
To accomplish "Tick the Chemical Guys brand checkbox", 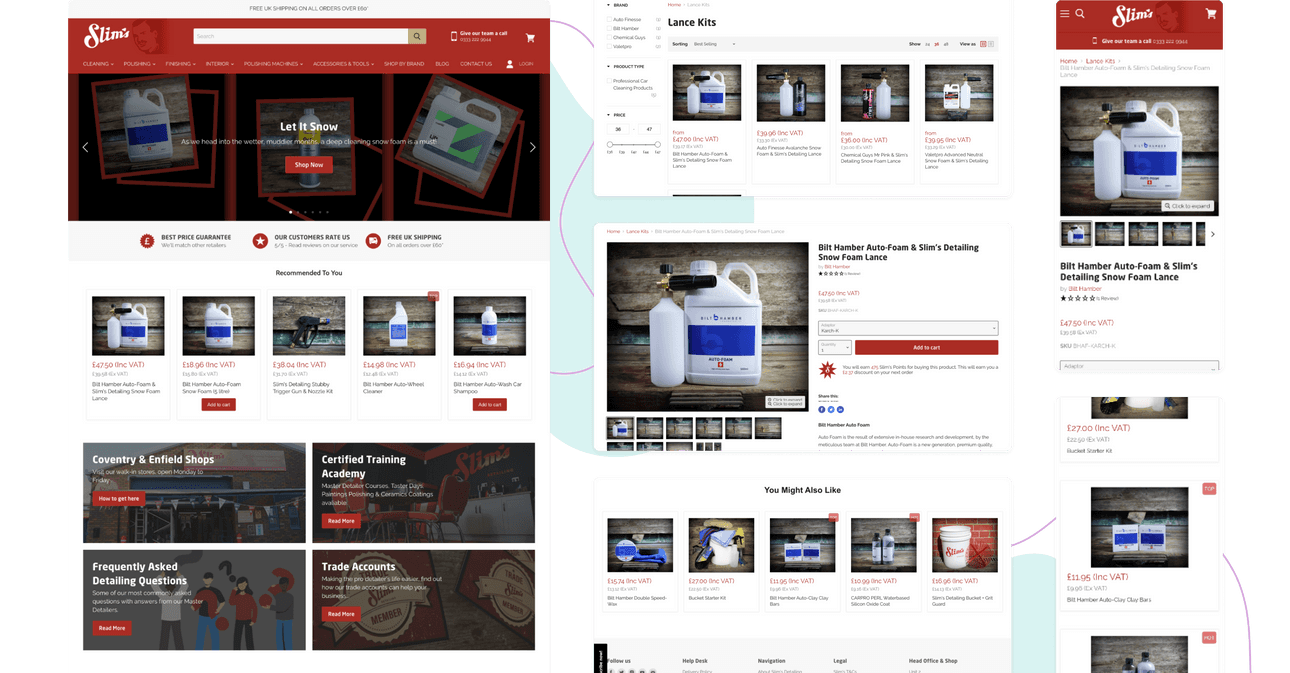I will (x=609, y=37).
